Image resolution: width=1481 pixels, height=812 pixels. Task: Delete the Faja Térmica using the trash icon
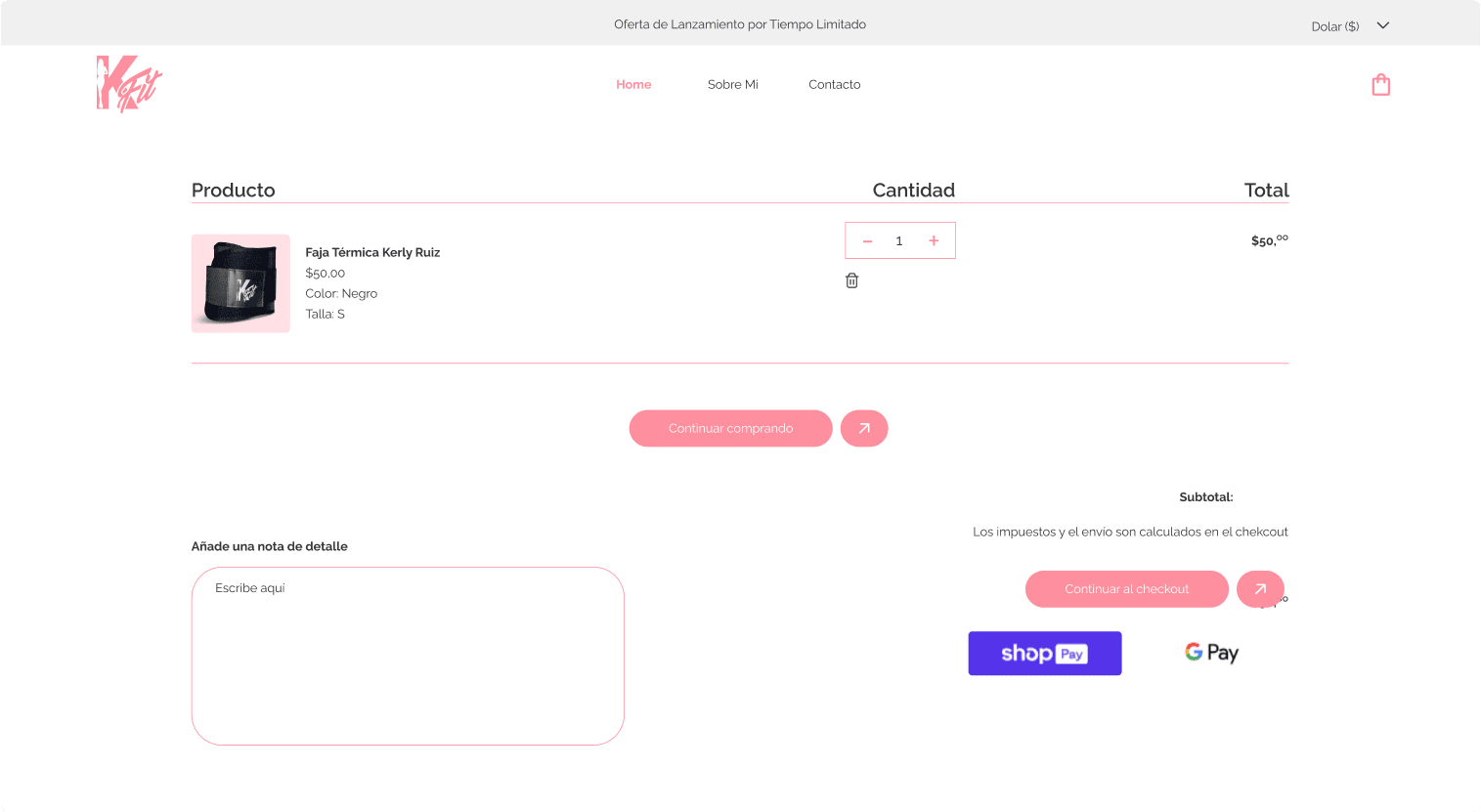pyautogui.click(x=851, y=280)
